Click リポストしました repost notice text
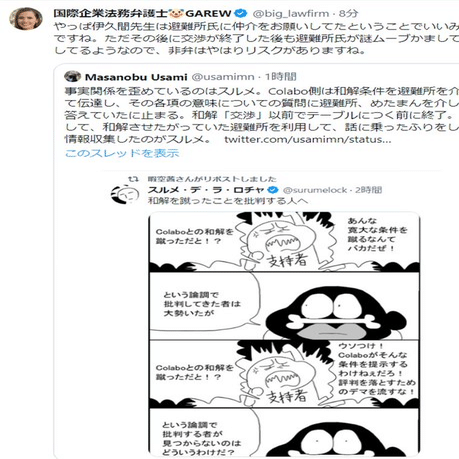The image size is (459, 459). 212,179
